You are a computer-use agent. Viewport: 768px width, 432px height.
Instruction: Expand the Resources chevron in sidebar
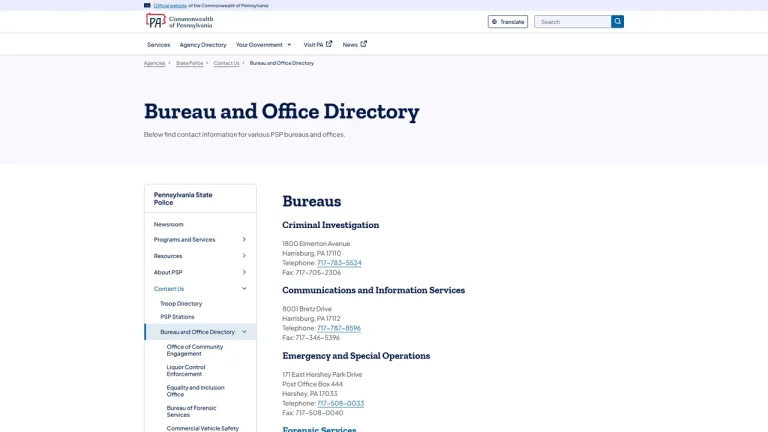[244, 256]
